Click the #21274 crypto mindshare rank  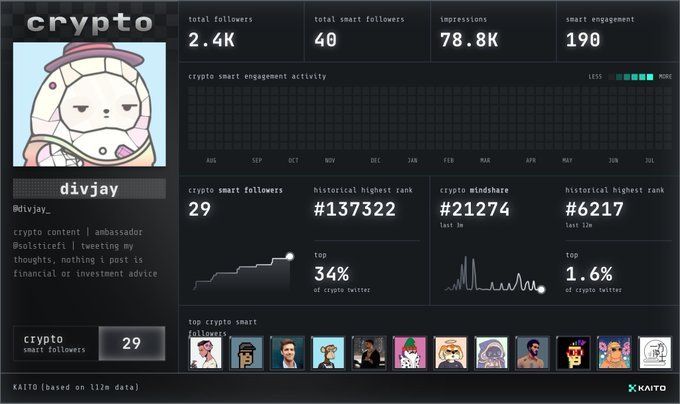point(475,209)
